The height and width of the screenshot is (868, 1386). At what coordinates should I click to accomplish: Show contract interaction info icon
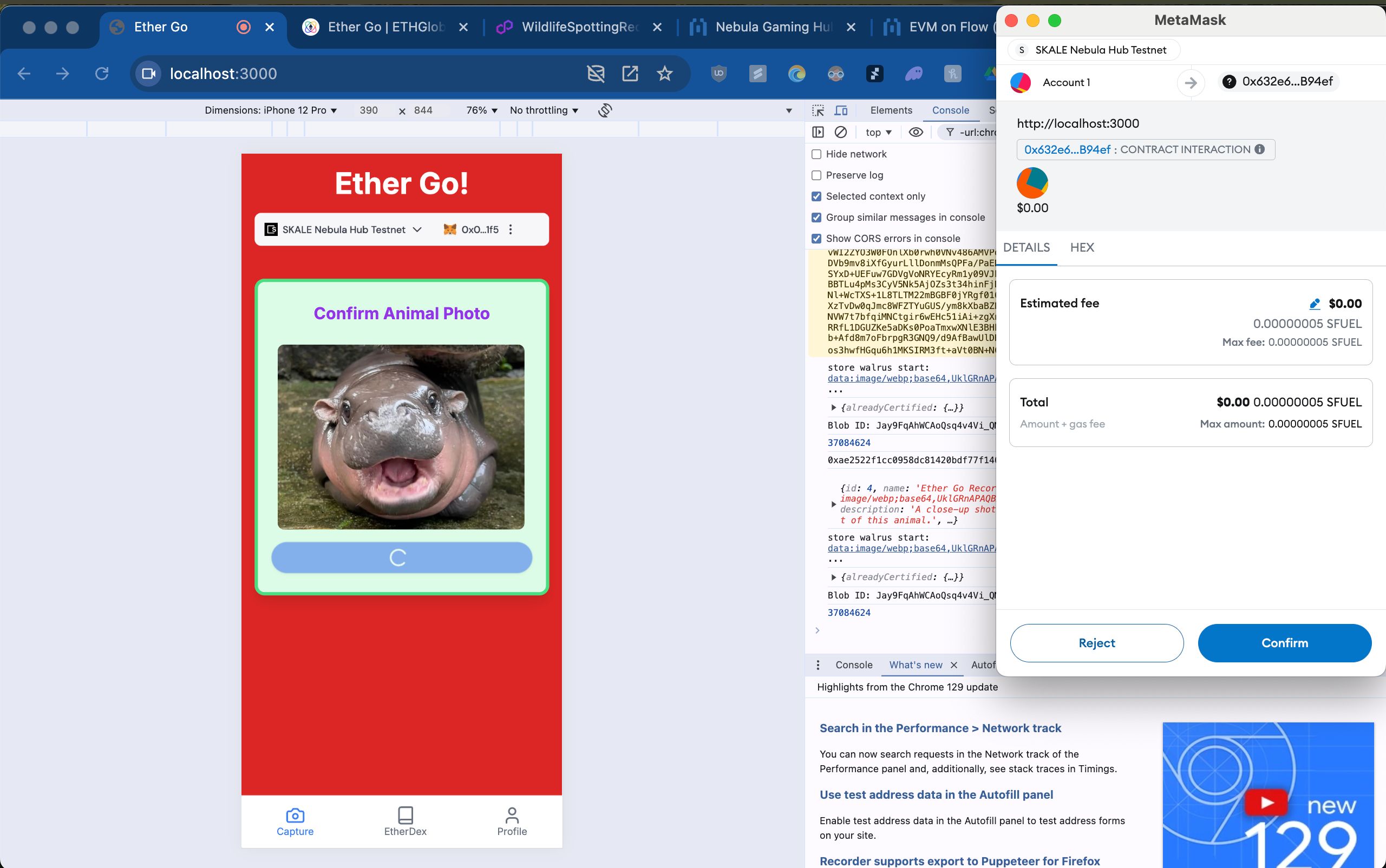(x=1260, y=149)
